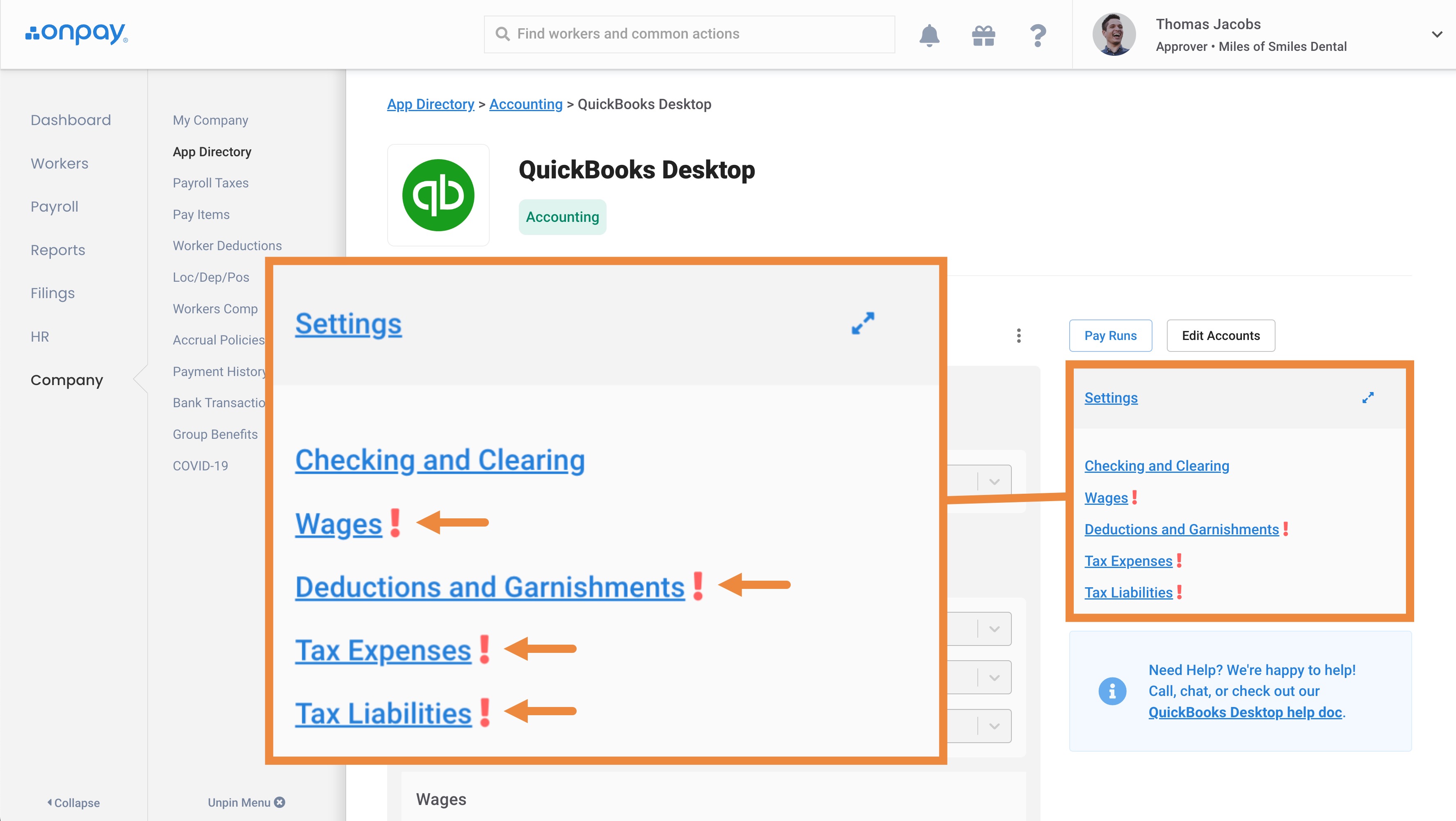Open COVID-19 submenu item
Viewport: 1456px width, 821px height.
201,466
